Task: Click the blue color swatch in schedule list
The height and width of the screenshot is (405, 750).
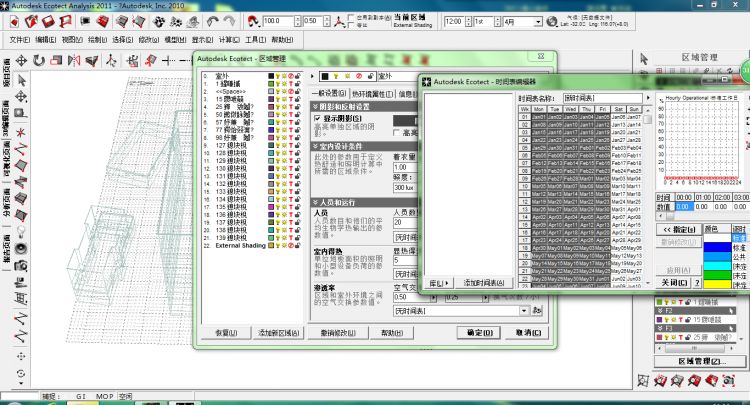Action: pyautogui.click(x=717, y=248)
